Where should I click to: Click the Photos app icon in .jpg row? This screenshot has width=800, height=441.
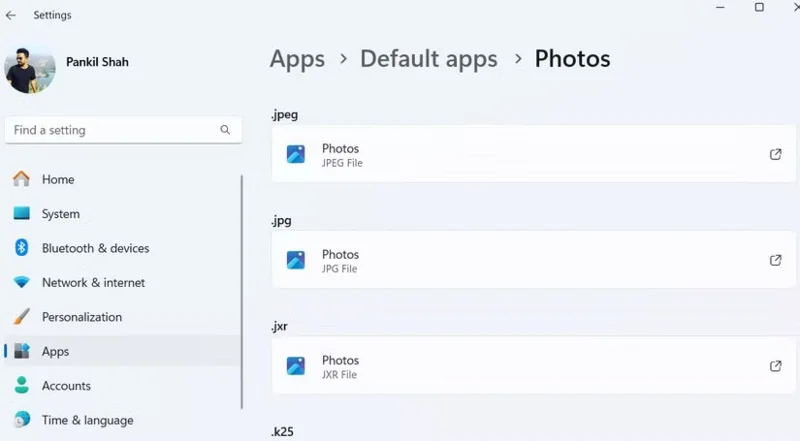(296, 260)
